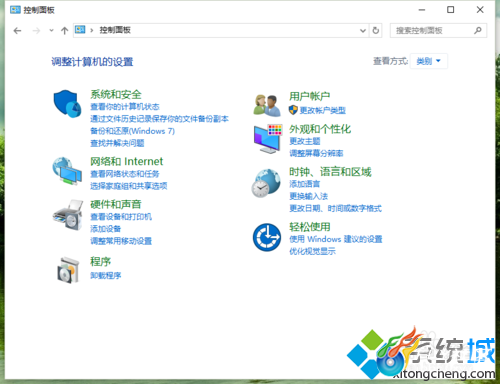
Task: Open 调整屏幕分辨率 link
Action: pyautogui.click(x=316, y=153)
